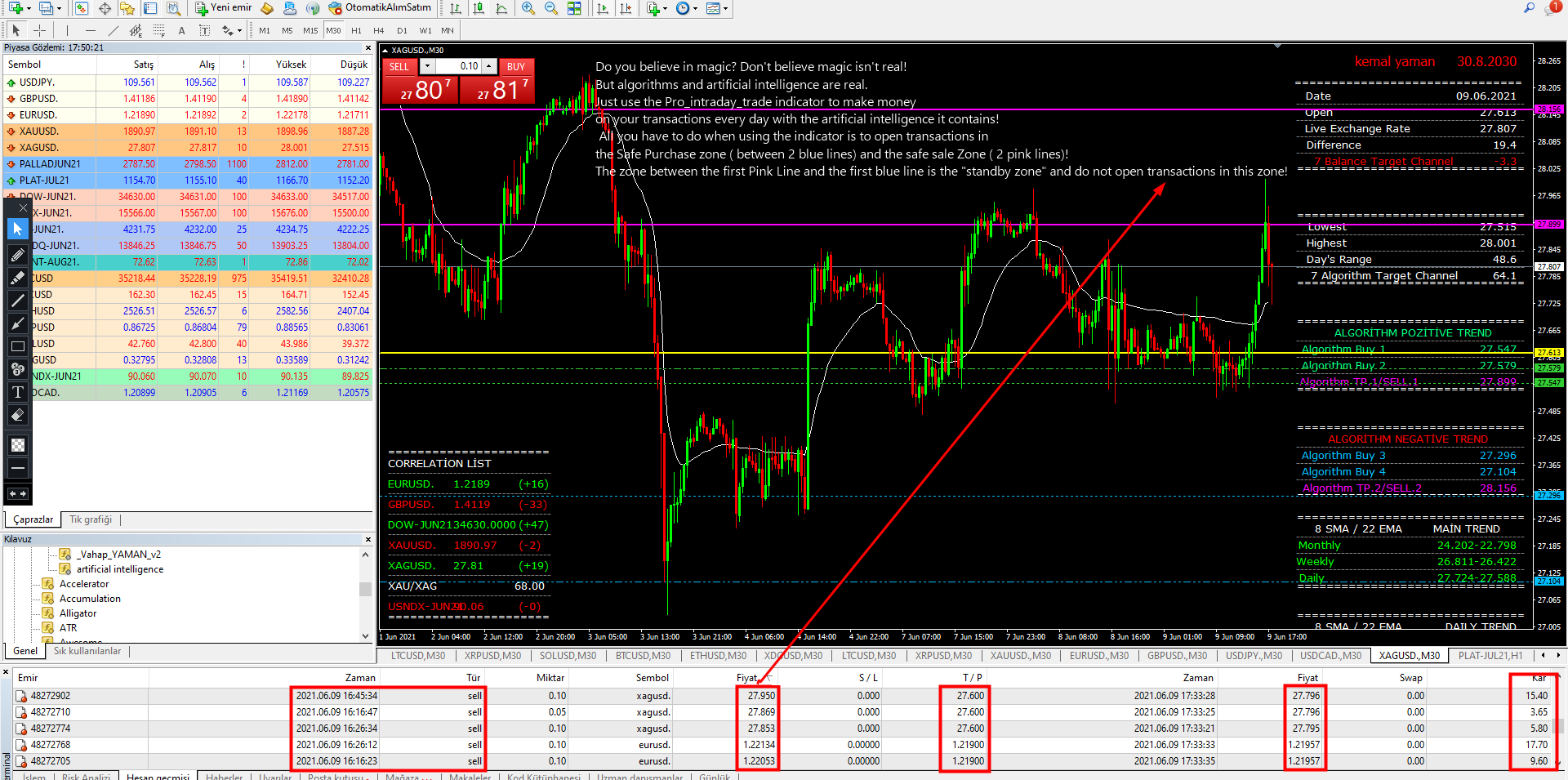Switch to M5 timeframe
Viewport: 1568px width, 780px height.
point(287,30)
